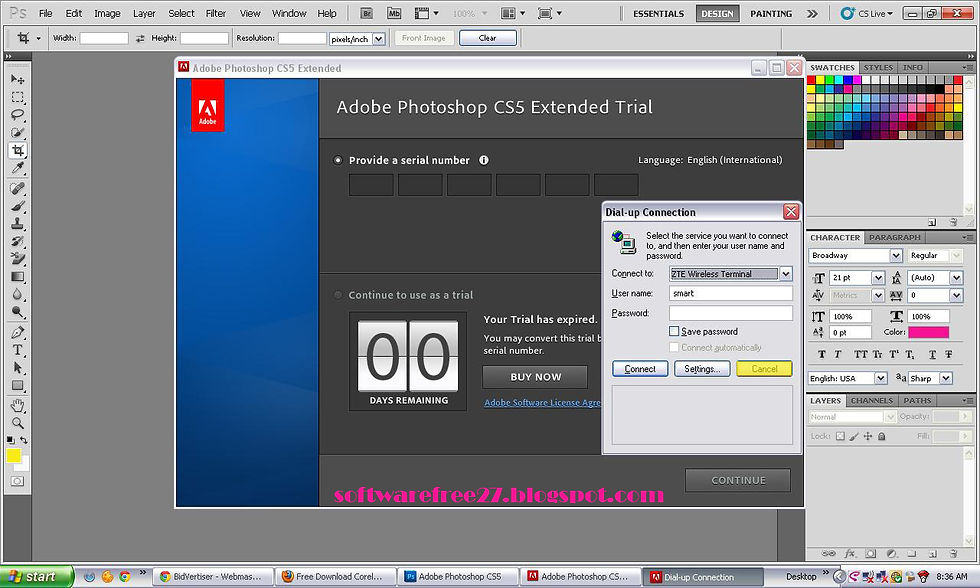Select the Rectangle shape tool
This screenshot has width=980, height=588.
point(18,386)
